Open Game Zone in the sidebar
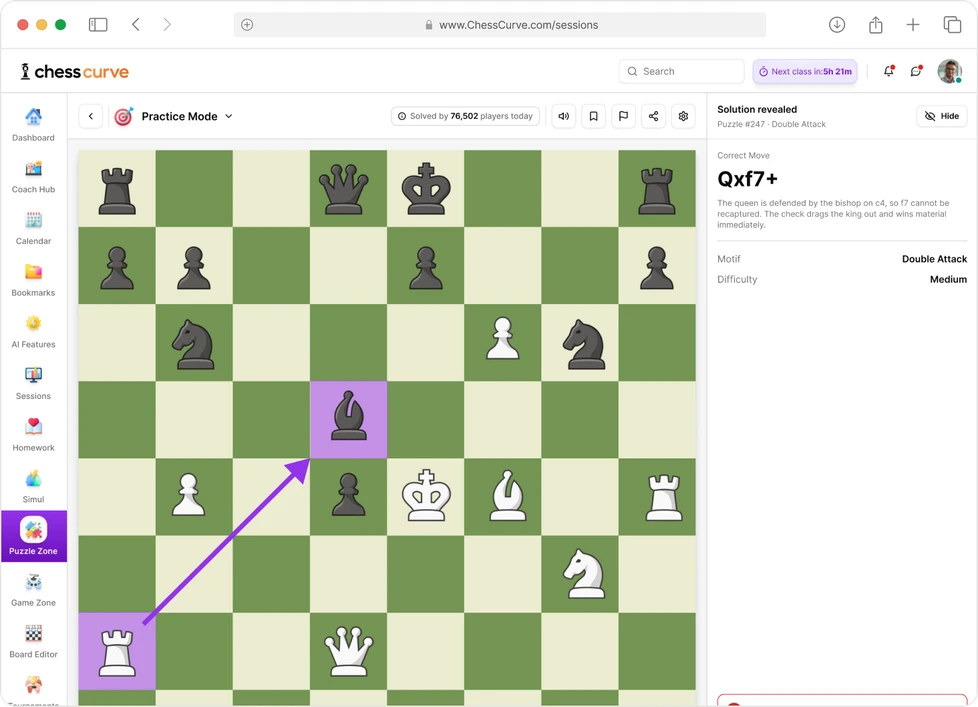 click(x=33, y=591)
